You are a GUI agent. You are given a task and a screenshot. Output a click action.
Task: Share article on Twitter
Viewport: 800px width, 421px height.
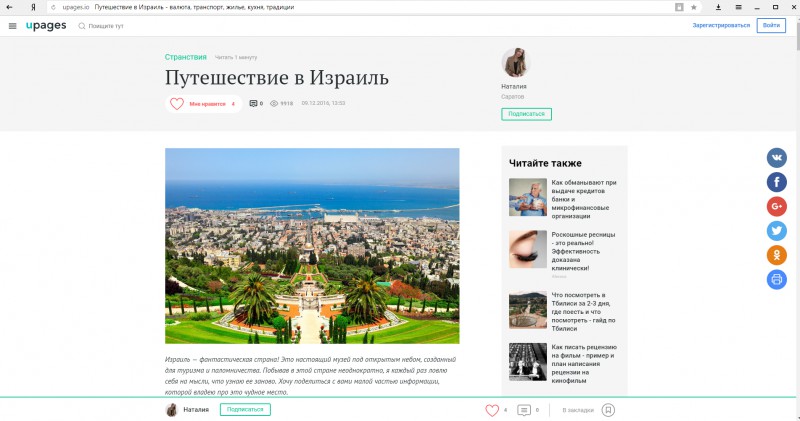click(777, 231)
